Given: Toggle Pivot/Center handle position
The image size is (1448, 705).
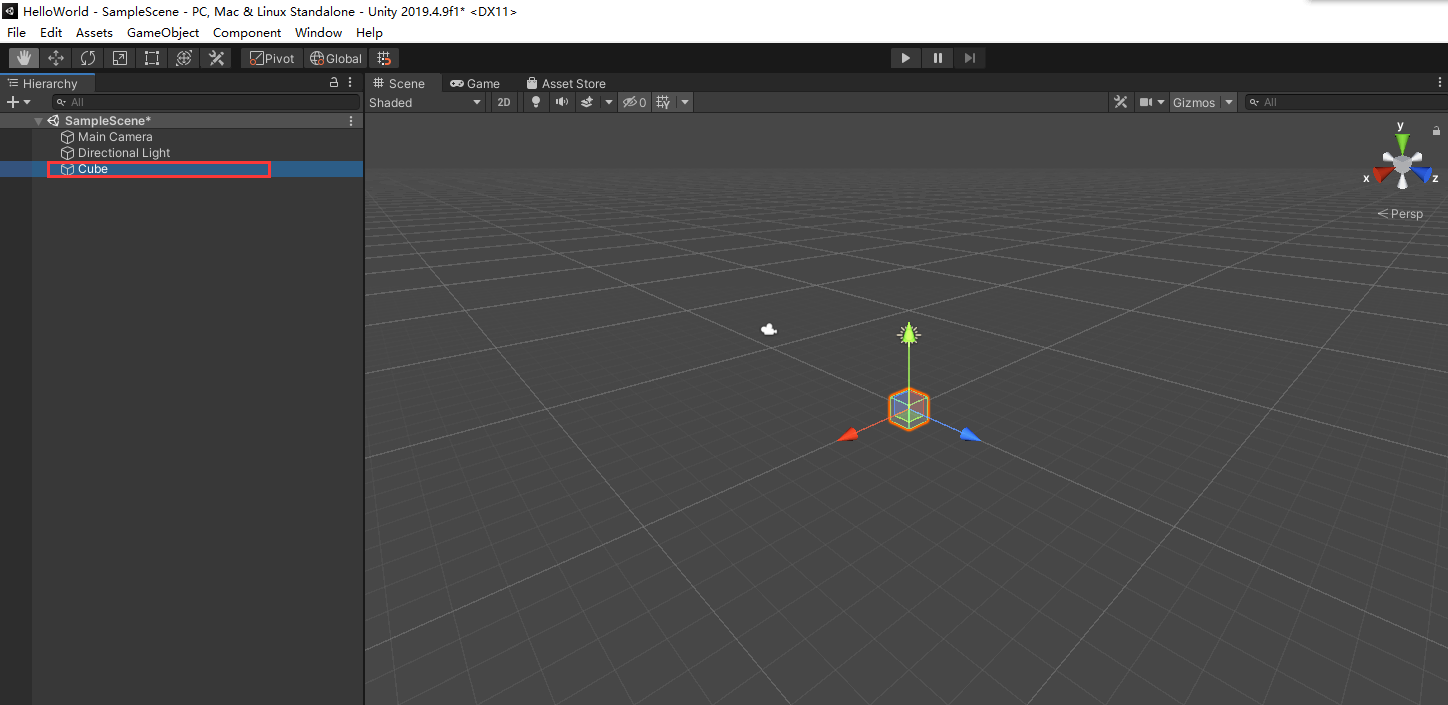Looking at the screenshot, I should (272, 58).
